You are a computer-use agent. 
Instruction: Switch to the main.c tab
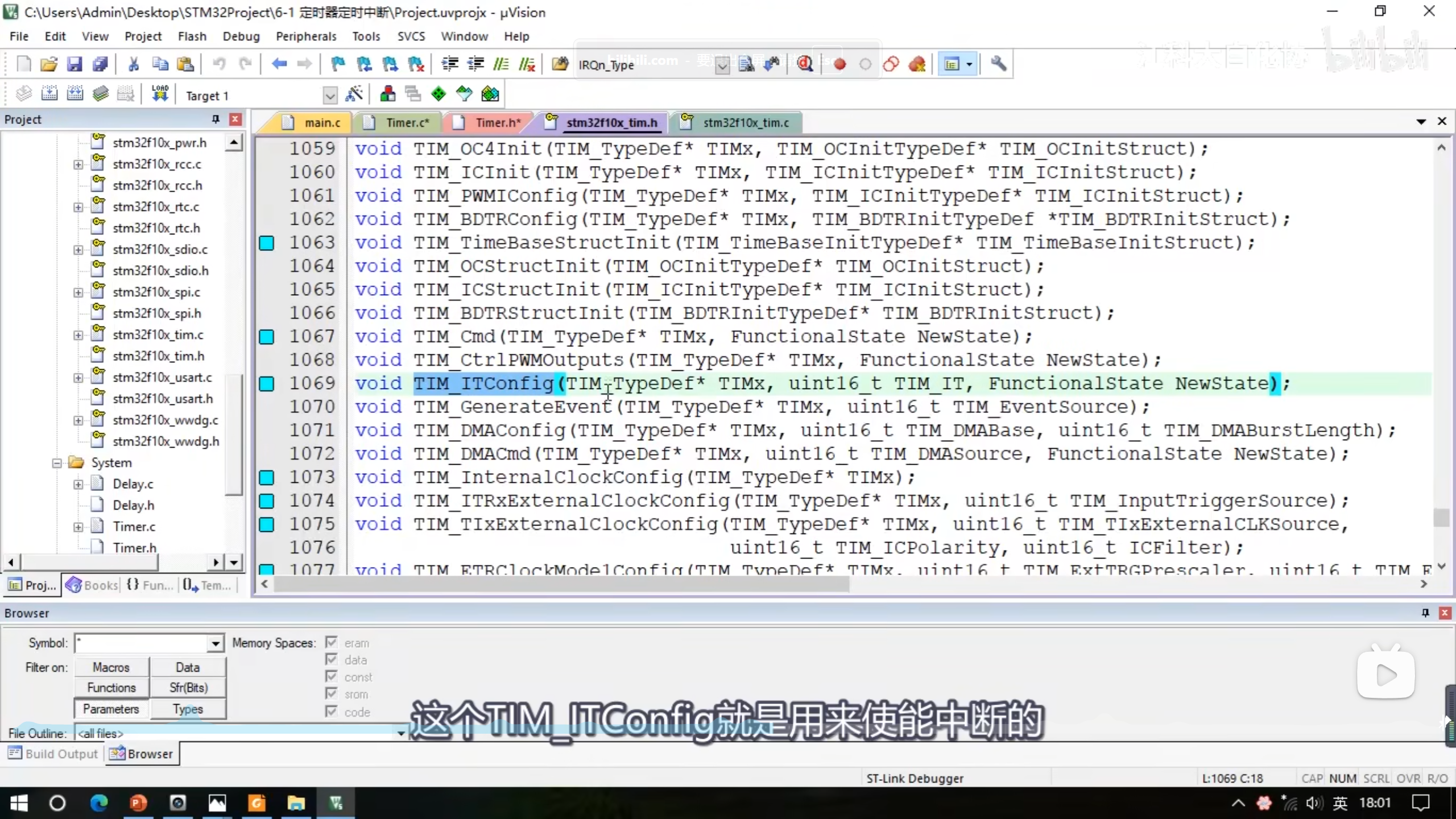pyautogui.click(x=322, y=123)
